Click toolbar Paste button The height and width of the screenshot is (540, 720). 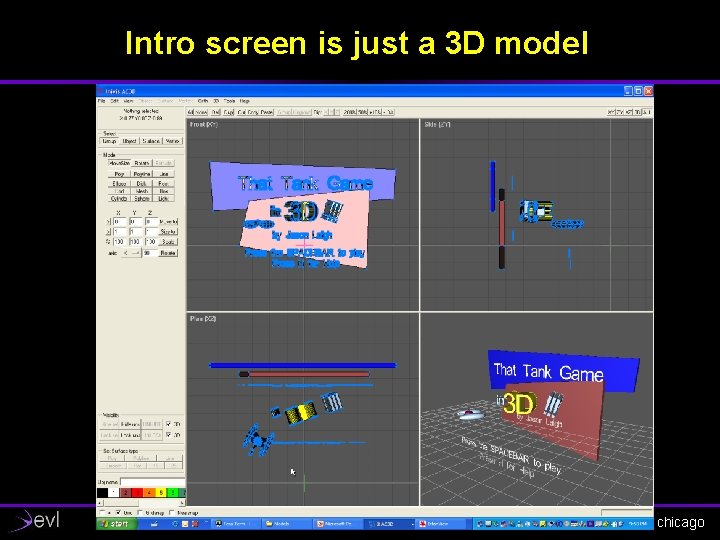[267, 112]
